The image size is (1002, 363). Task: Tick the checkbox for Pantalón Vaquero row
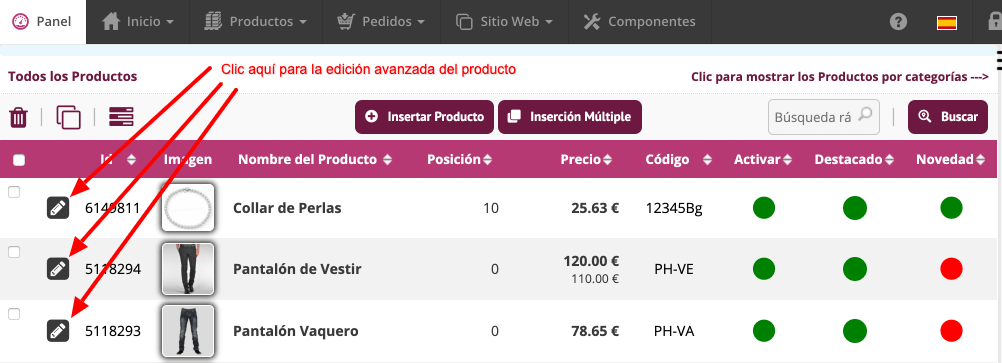tap(14, 314)
